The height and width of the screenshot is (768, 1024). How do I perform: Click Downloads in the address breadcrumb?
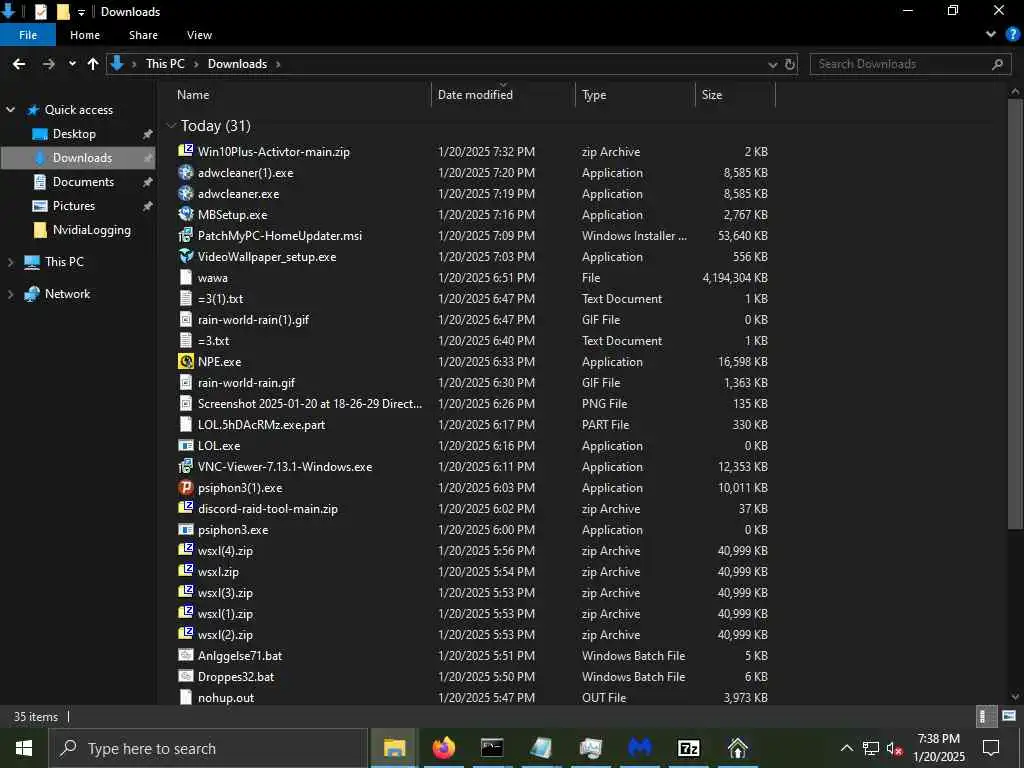click(x=237, y=64)
